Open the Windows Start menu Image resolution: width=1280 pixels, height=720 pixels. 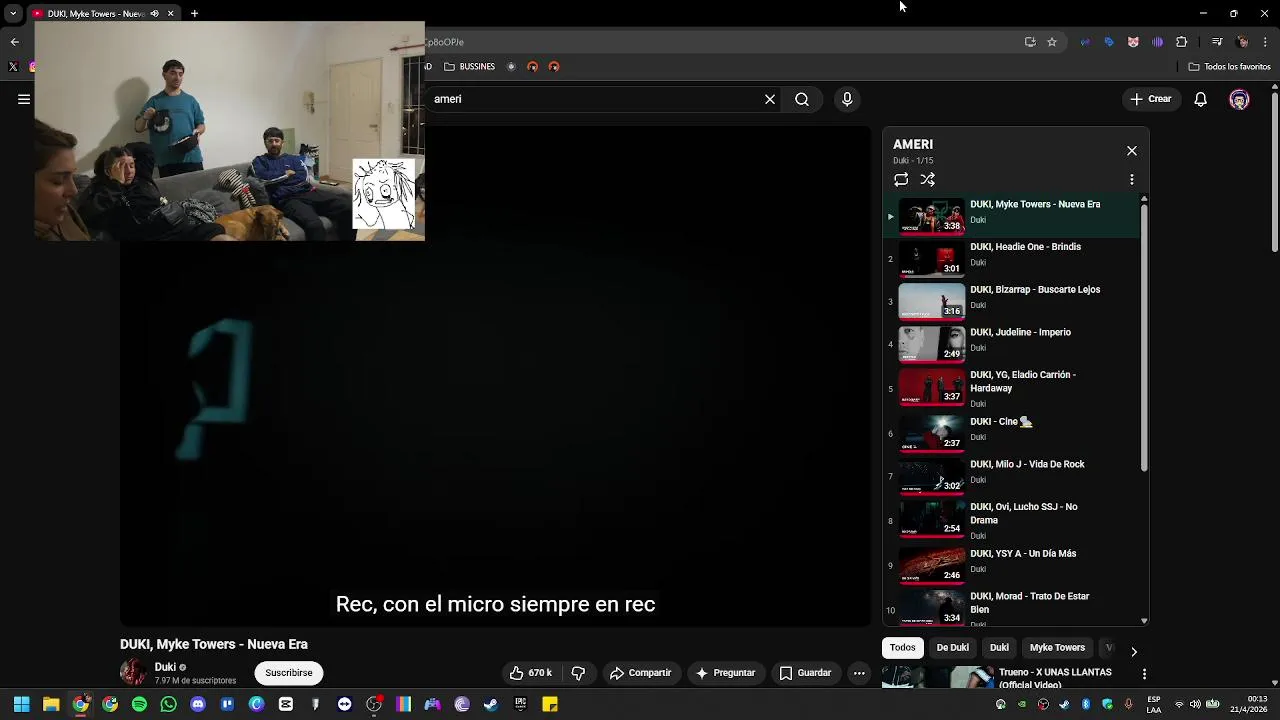click(x=21, y=704)
